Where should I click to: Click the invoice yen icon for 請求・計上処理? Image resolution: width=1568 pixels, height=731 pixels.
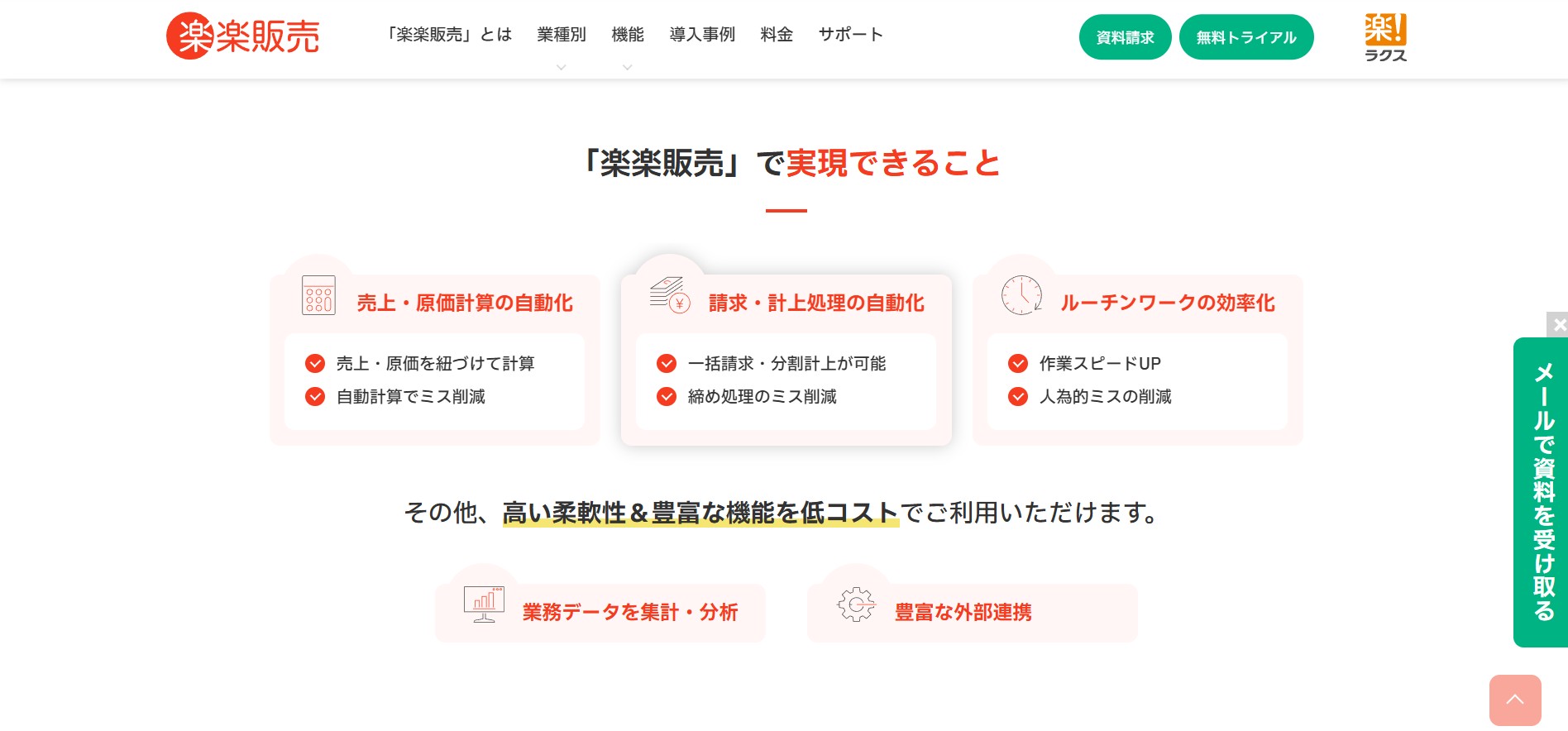point(670,294)
